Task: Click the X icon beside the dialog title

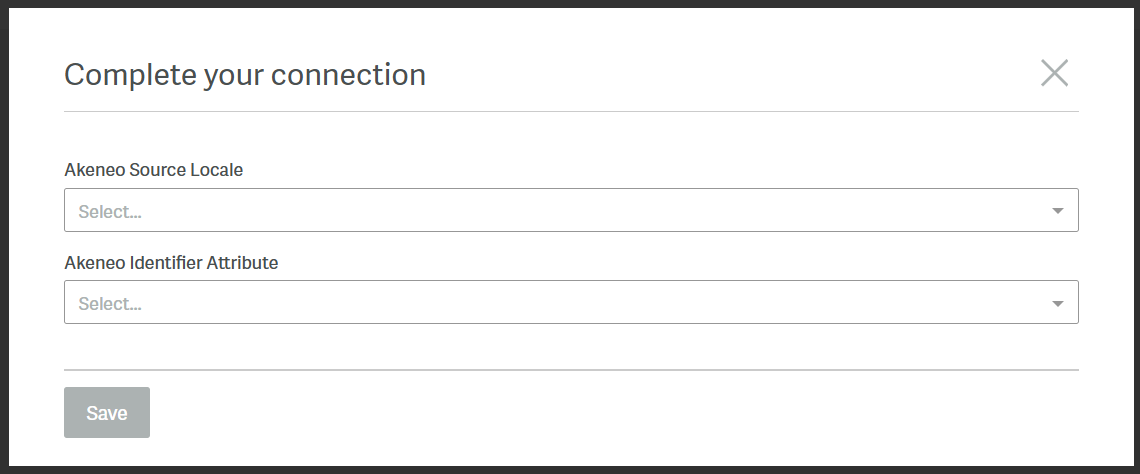Action: [x=1054, y=73]
